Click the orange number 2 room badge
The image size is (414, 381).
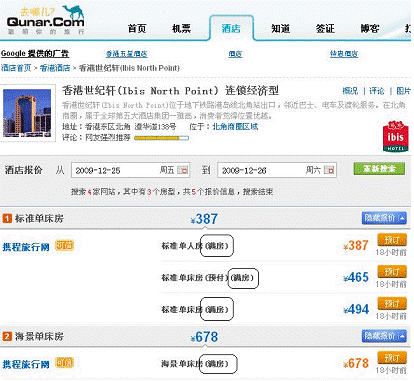point(7,336)
